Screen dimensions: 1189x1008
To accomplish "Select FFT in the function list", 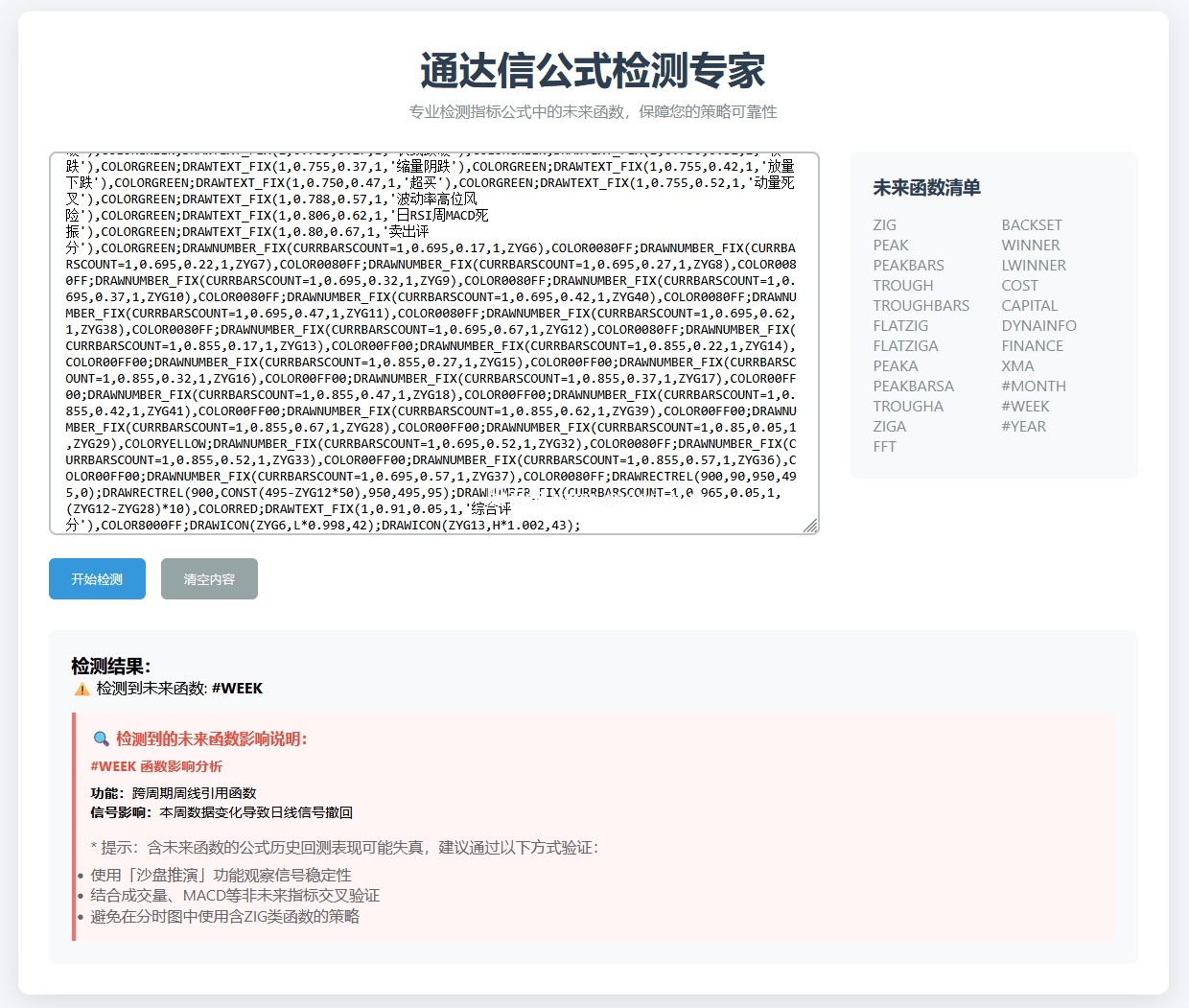I will [884, 447].
